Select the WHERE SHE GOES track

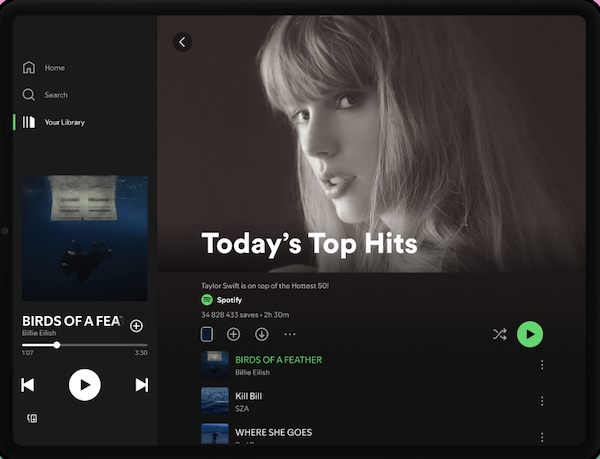click(x=274, y=432)
